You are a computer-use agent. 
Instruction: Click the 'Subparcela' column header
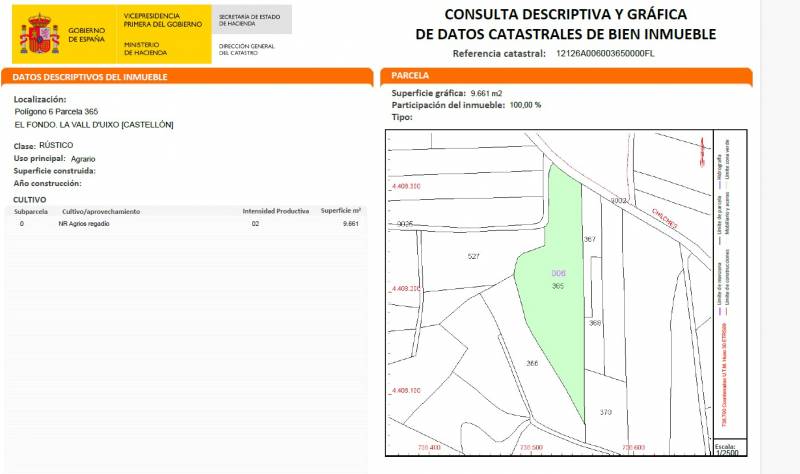click(x=31, y=212)
